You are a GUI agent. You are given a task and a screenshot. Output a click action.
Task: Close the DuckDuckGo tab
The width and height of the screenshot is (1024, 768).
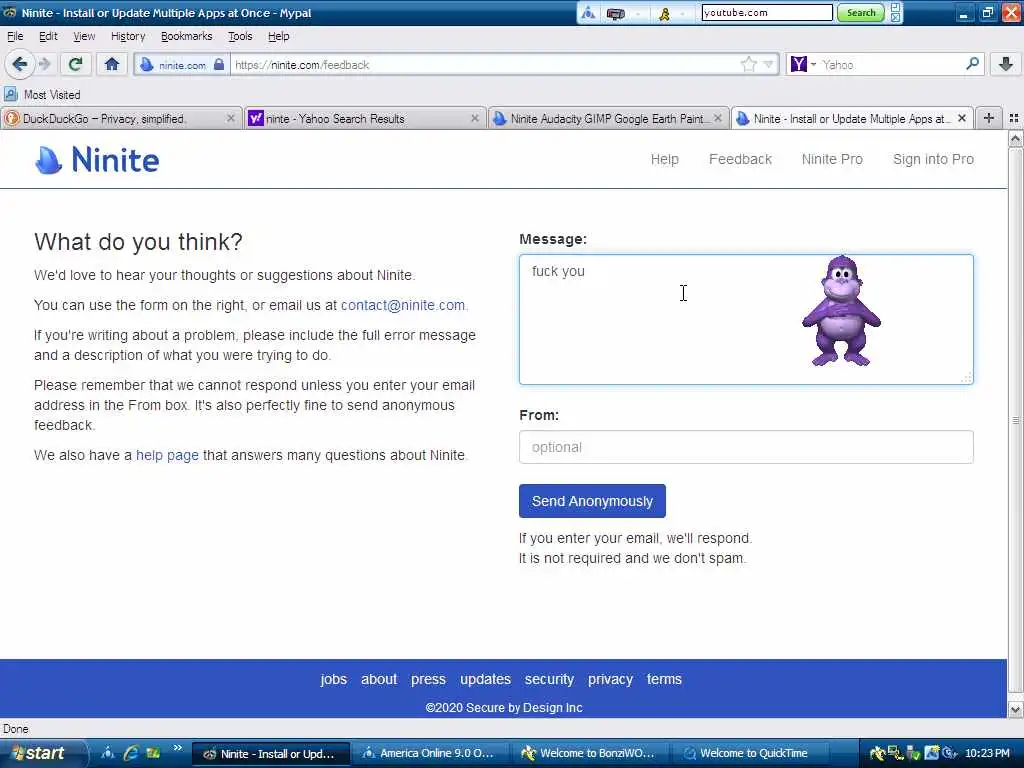(x=231, y=118)
